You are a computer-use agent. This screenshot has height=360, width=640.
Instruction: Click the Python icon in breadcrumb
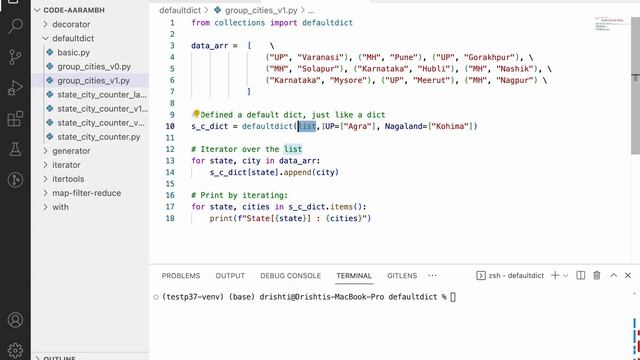218,10
